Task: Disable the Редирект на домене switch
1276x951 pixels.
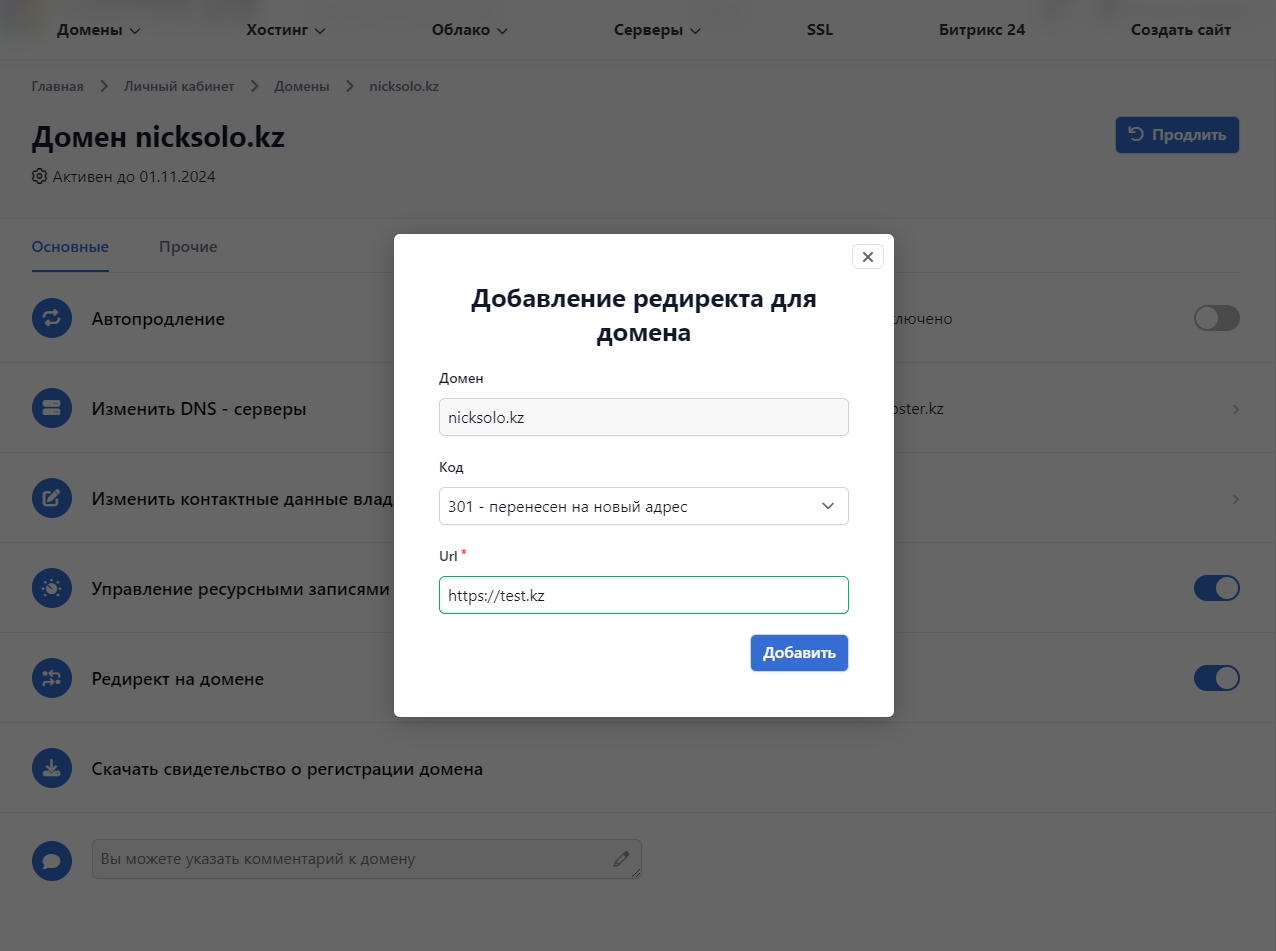Action: pyautogui.click(x=1217, y=678)
